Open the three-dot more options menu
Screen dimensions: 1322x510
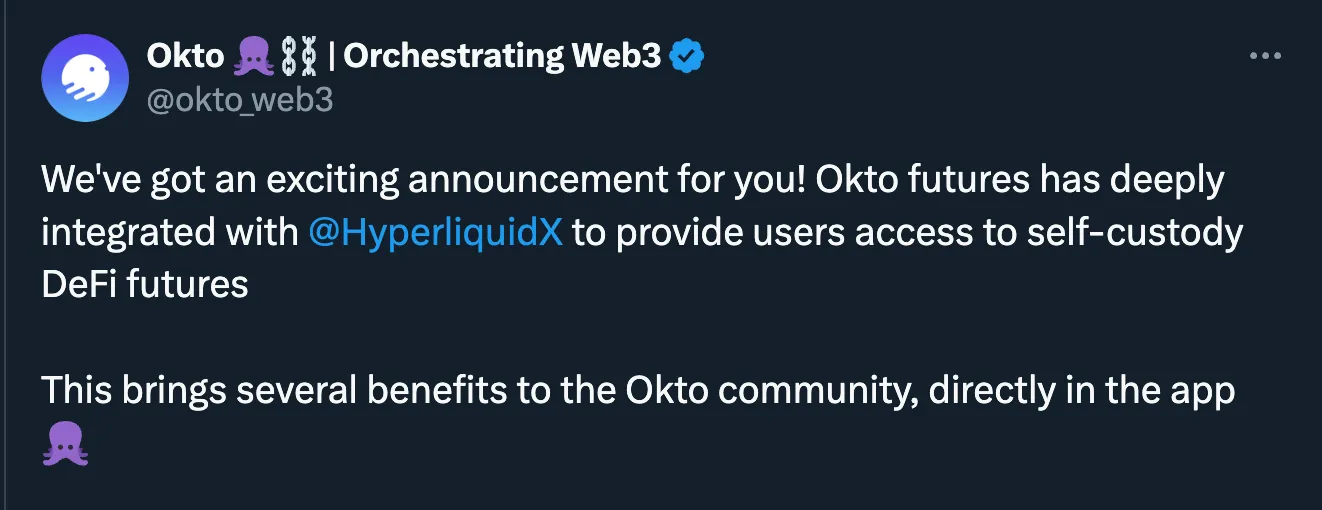(x=1265, y=57)
